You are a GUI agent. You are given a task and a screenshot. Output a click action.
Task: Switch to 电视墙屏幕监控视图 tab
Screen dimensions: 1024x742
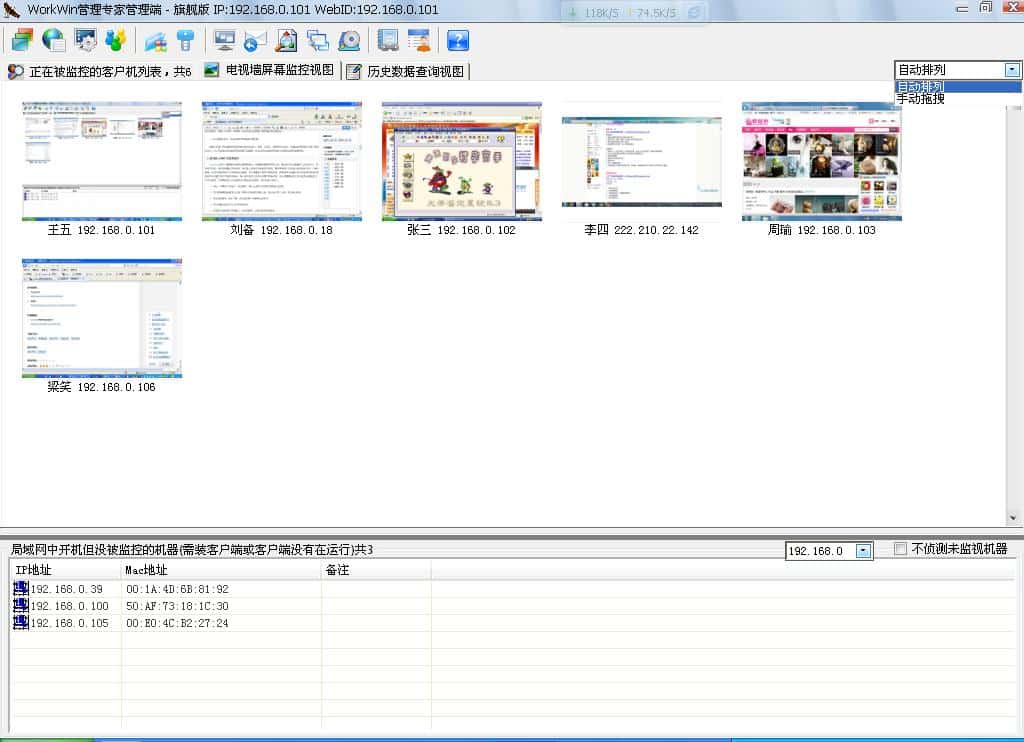point(269,71)
